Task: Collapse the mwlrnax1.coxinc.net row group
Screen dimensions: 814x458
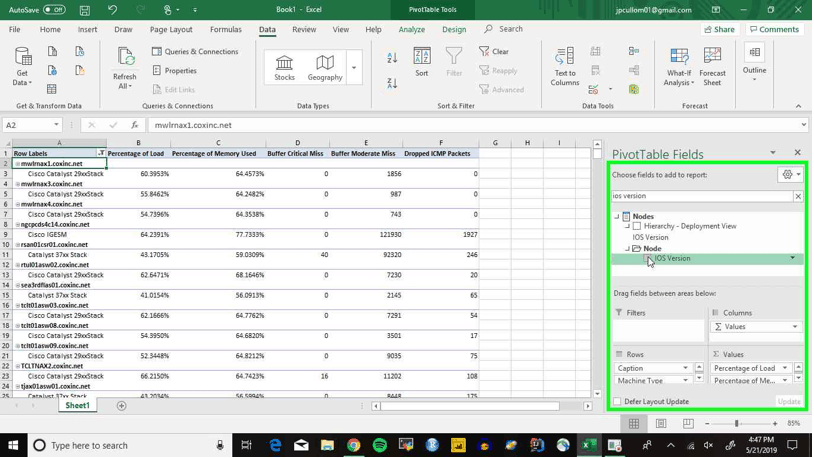Action: (x=18, y=164)
